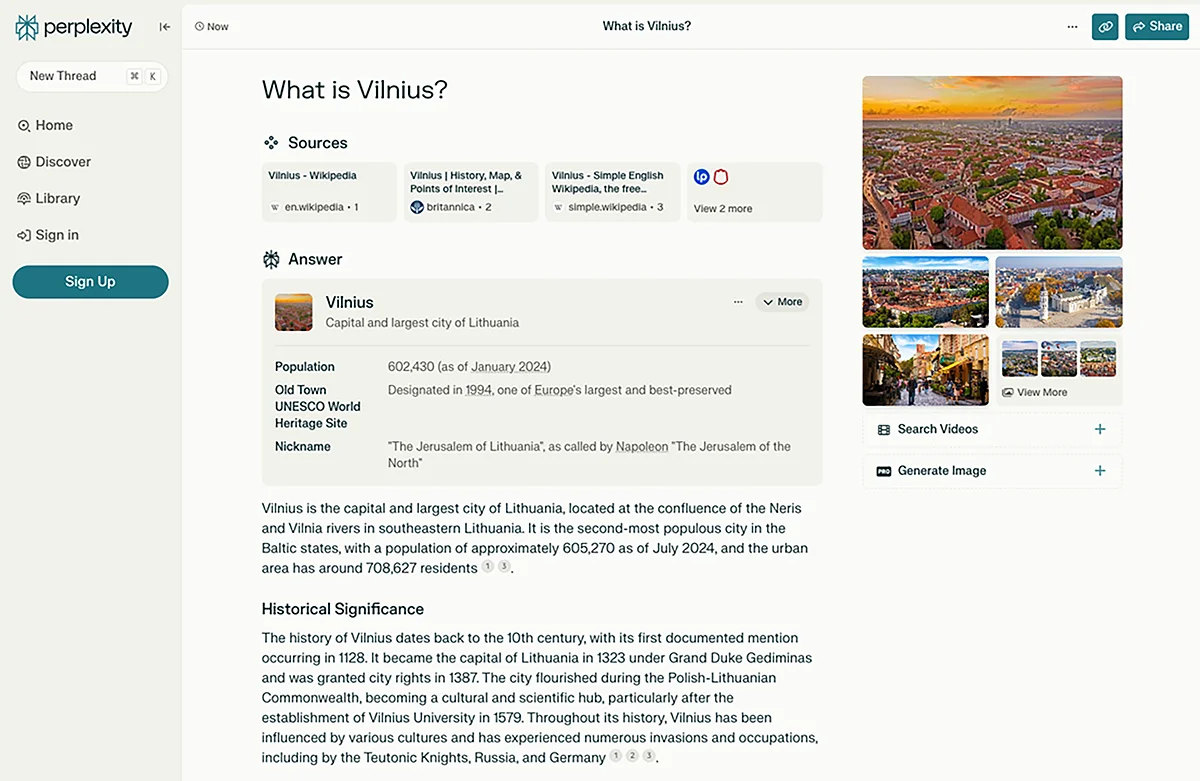Image resolution: width=1200 pixels, height=781 pixels.
Task: Go to Discover in sidebar
Action: [62, 162]
